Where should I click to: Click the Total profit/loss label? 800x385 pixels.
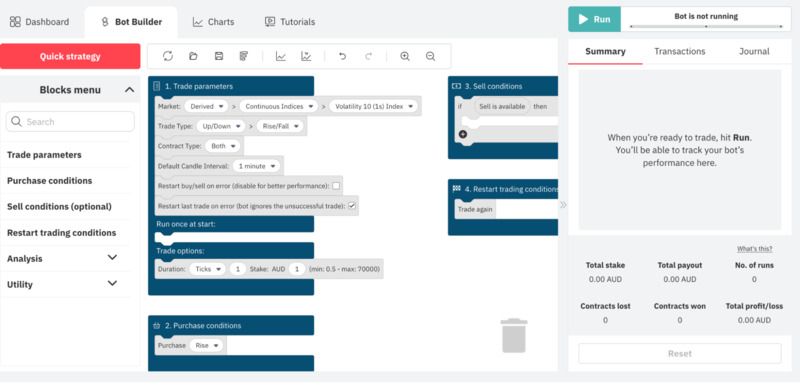pos(754,306)
